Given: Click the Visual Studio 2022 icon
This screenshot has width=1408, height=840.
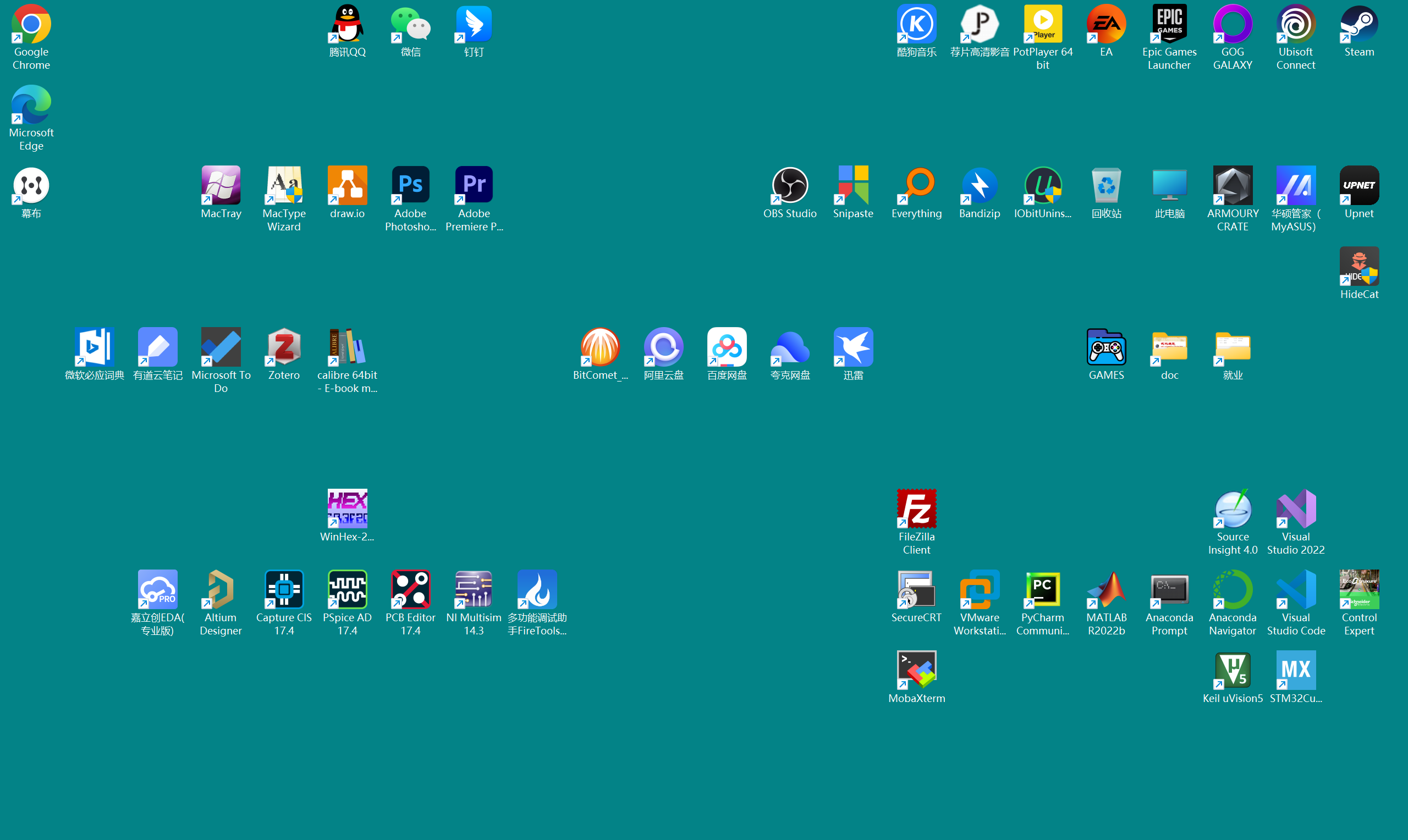Looking at the screenshot, I should (1296, 509).
